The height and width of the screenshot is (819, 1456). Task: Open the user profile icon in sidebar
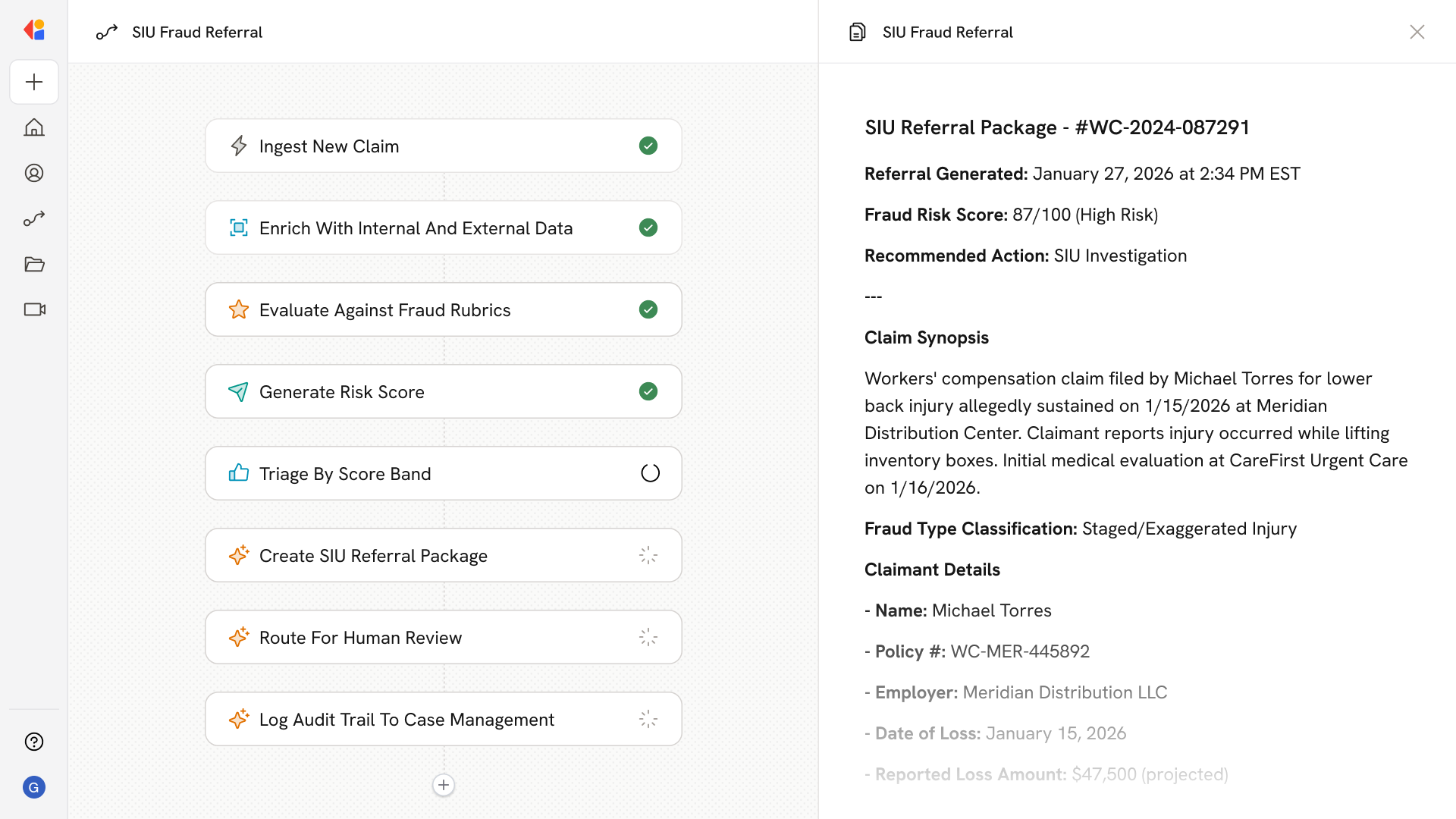[34, 173]
